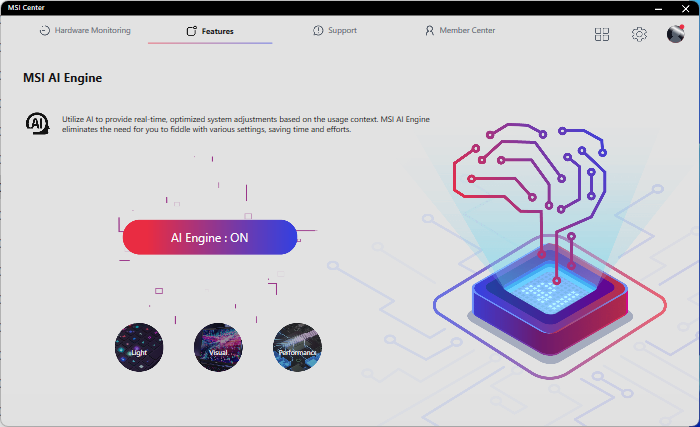Screen dimensions: 700x427
Task: Select the Performance mode thumbnail
Action: (297, 347)
